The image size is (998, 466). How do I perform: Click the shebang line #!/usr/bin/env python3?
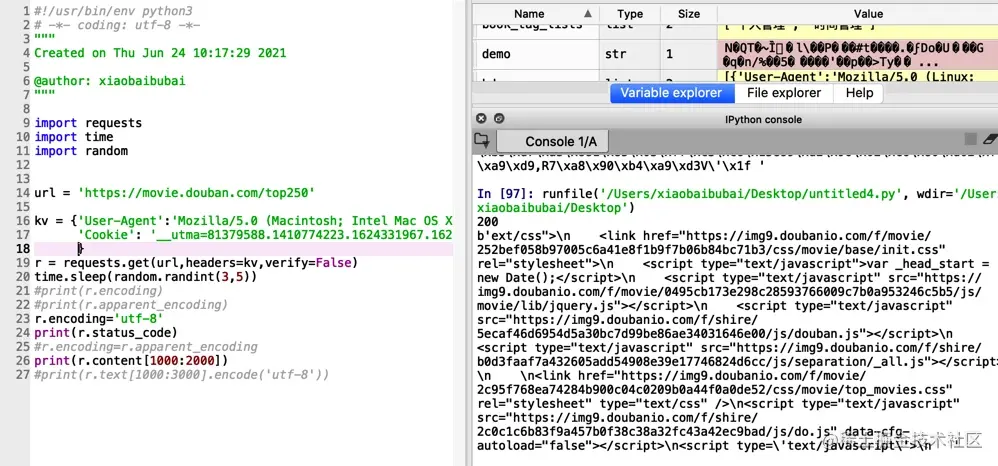pos(113,11)
